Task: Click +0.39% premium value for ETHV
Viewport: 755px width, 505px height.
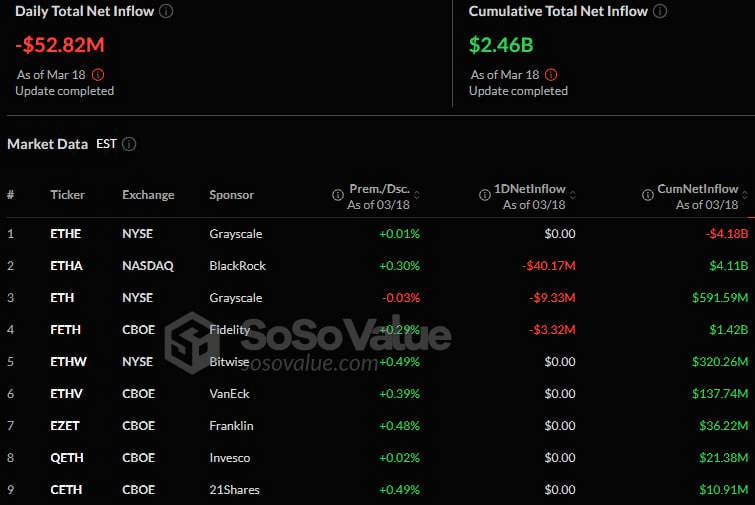Action: tap(400, 394)
